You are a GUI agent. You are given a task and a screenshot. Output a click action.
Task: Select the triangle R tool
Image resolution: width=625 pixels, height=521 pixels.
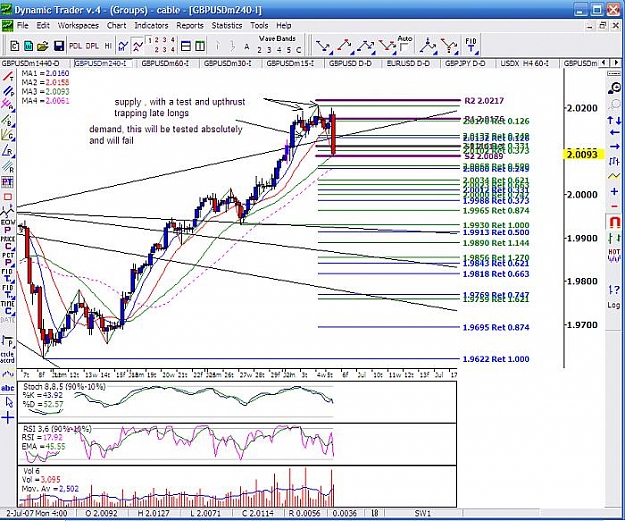(8, 151)
